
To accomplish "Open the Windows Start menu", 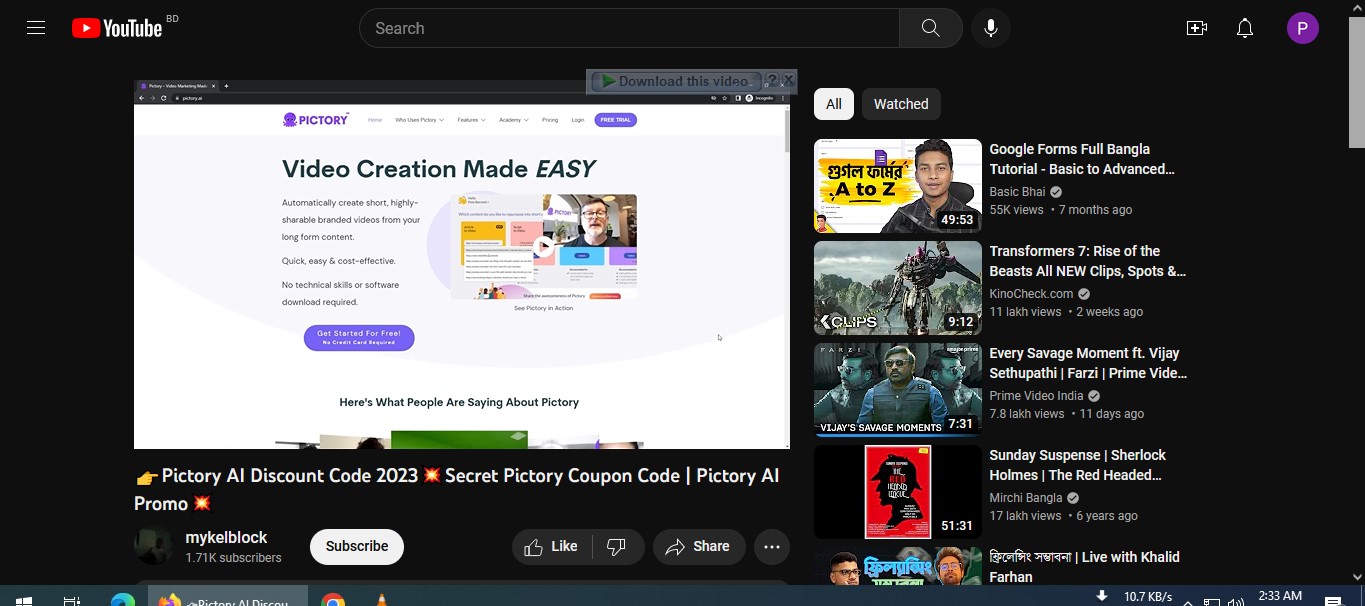I will [x=24, y=599].
